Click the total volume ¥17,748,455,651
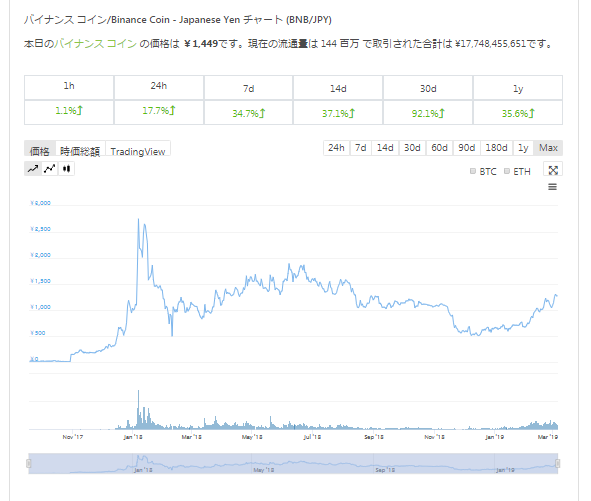Screen dimensions: 591x501 (490, 44)
